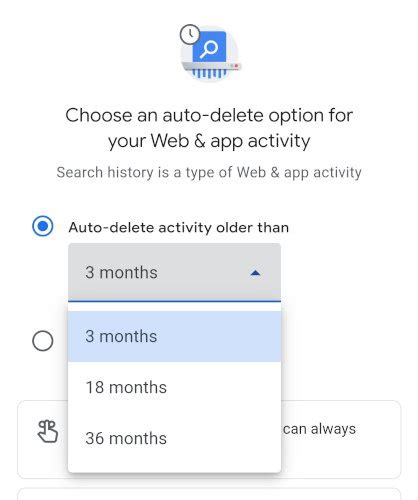Click the "Auto-delete activity older than" label text
This screenshot has width=418, height=500.
click(179, 228)
